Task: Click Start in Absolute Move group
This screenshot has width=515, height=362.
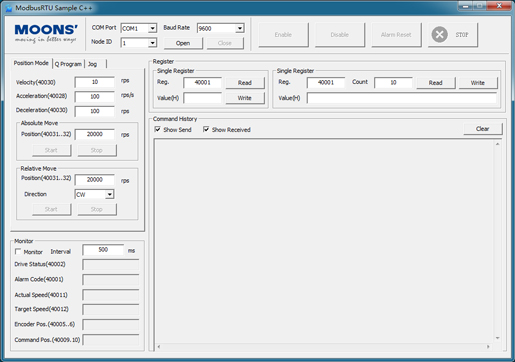Action: click(x=51, y=150)
